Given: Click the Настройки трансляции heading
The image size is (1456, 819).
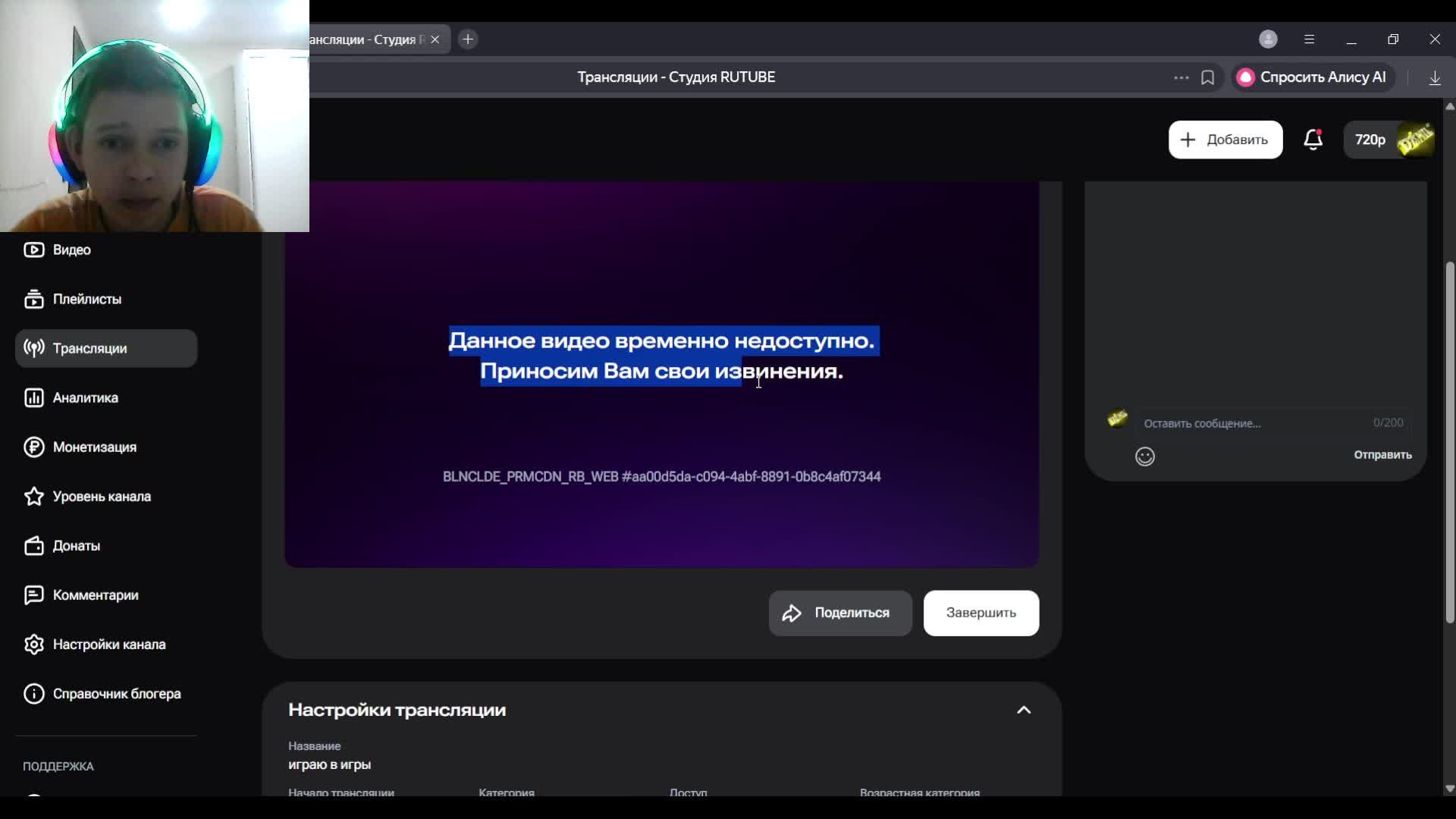Looking at the screenshot, I should coord(397,710).
